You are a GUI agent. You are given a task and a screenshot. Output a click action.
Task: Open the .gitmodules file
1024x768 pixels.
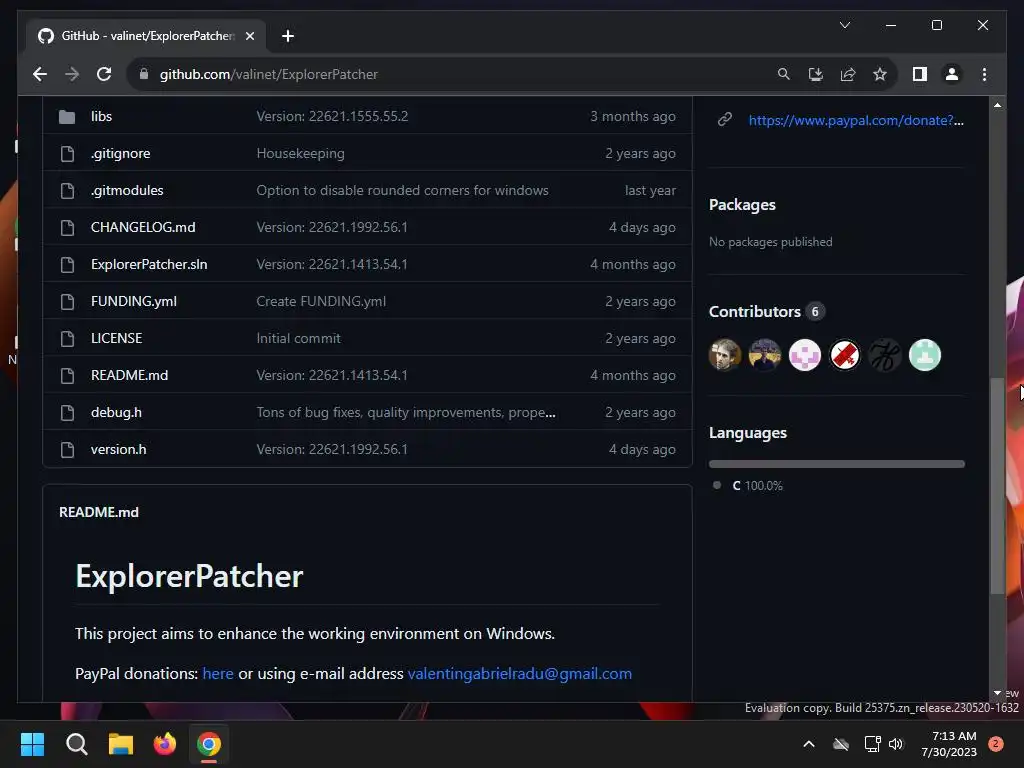click(127, 191)
